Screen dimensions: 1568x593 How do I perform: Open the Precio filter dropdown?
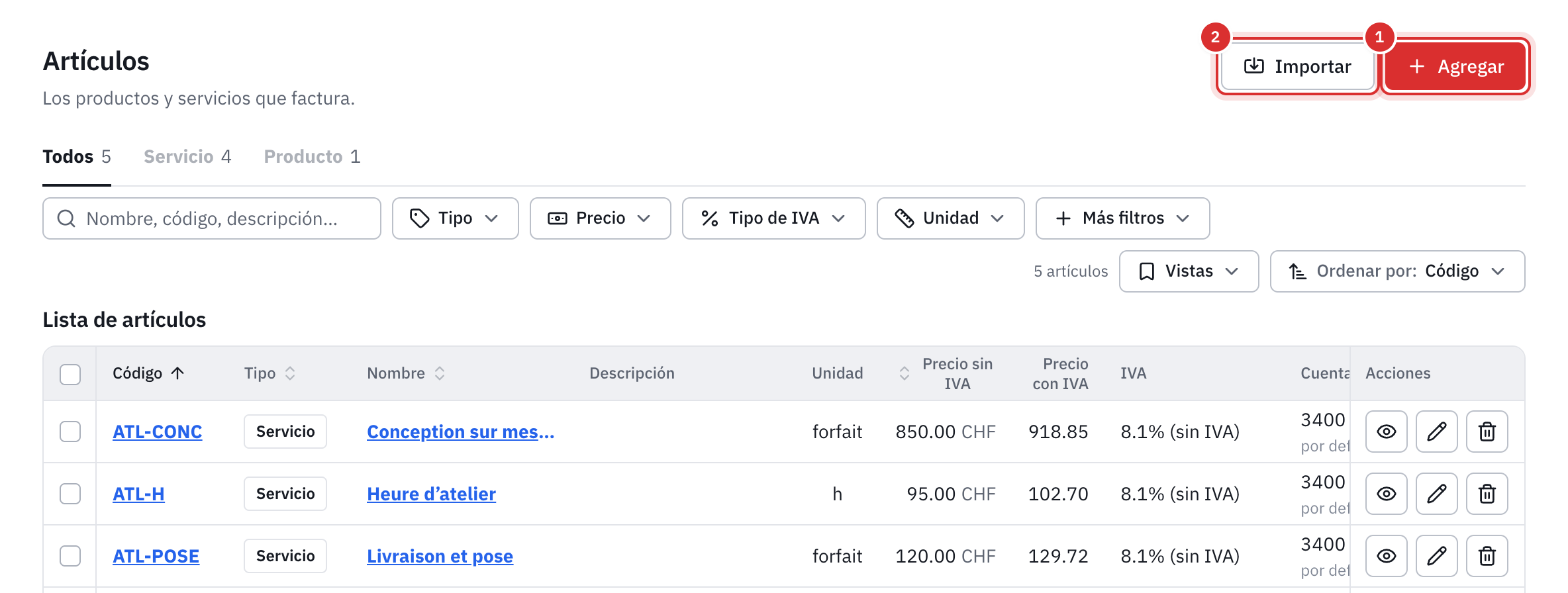pyautogui.click(x=601, y=218)
